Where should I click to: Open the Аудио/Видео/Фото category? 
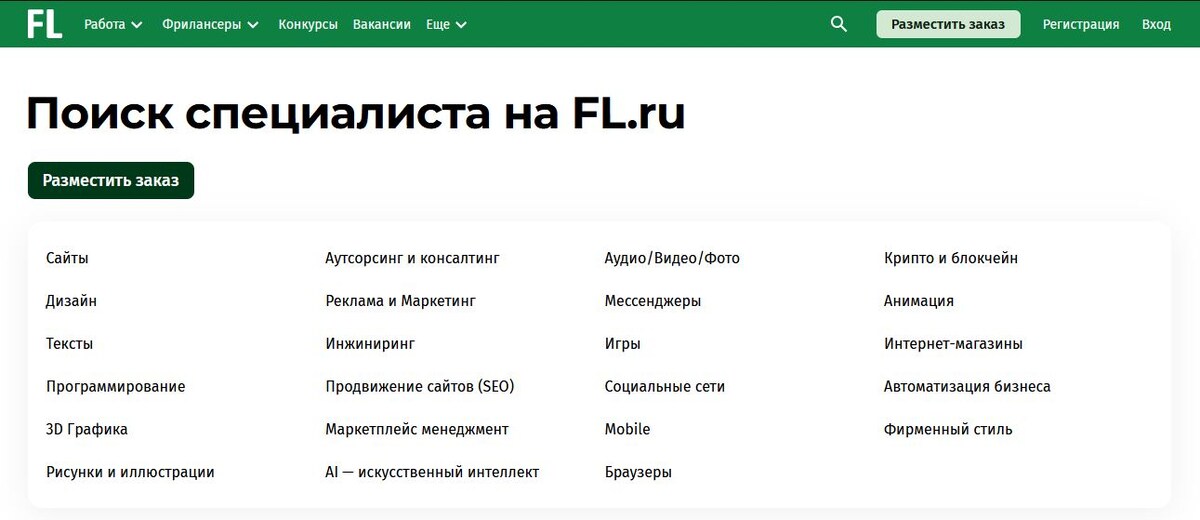pos(672,258)
